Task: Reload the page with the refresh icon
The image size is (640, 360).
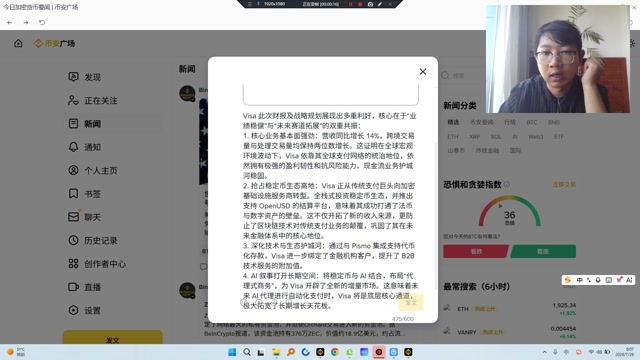Action: coord(42,22)
